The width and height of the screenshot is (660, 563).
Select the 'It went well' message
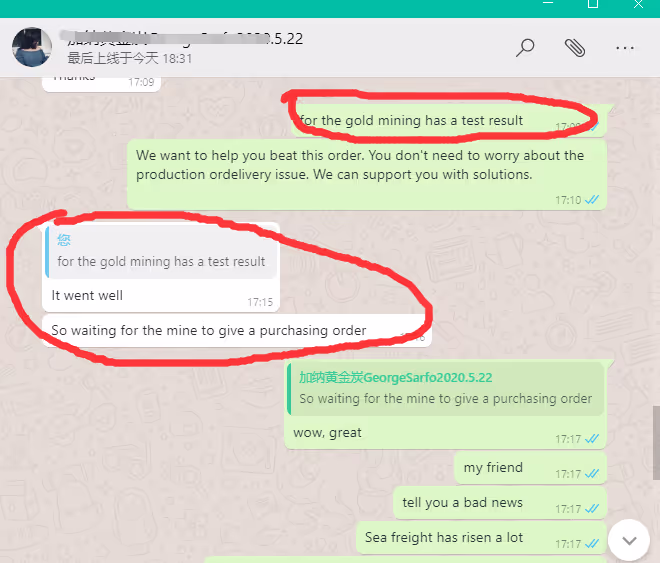[x=87, y=295]
